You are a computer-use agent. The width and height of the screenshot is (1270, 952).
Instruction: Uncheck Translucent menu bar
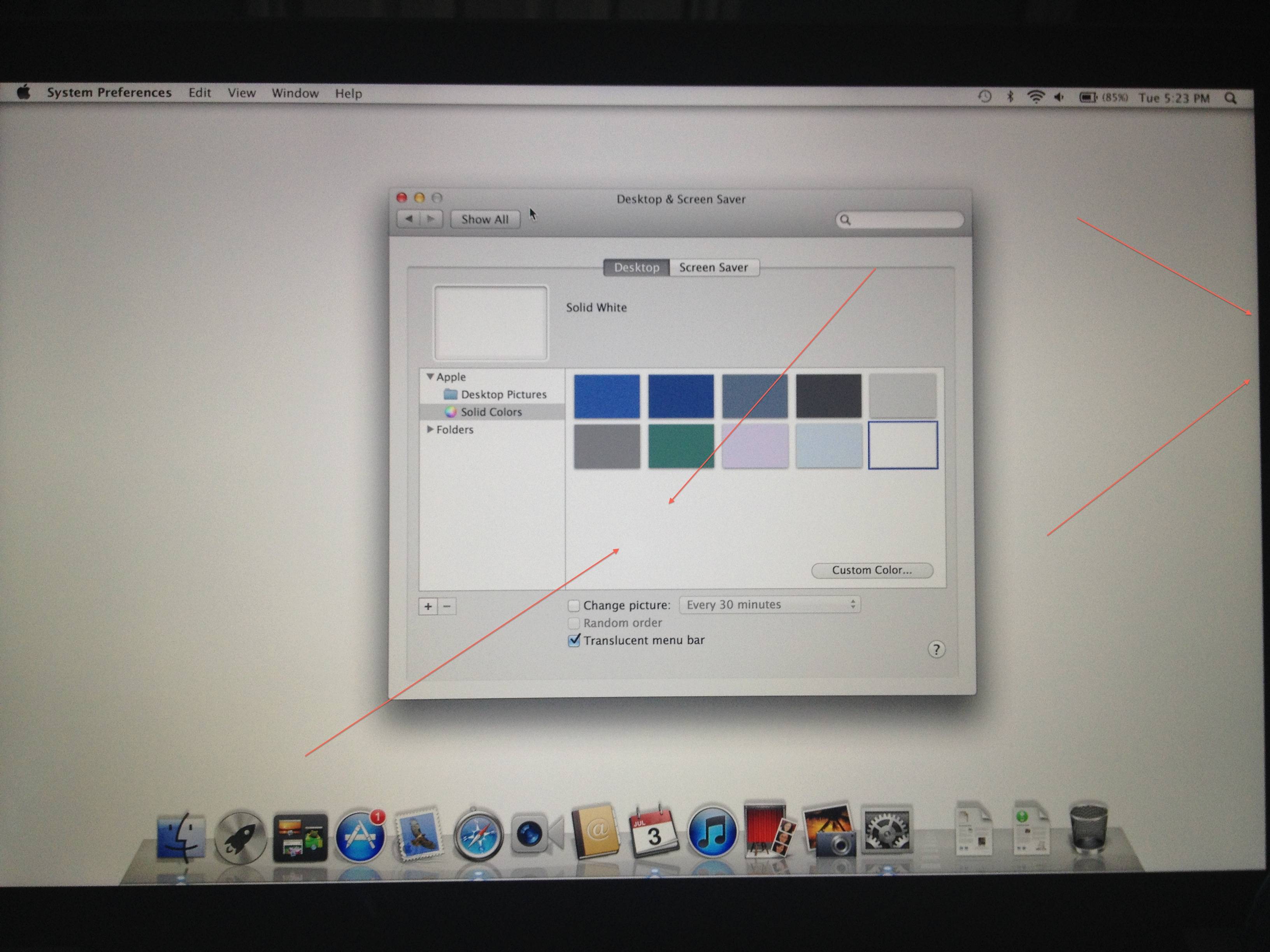click(x=574, y=640)
